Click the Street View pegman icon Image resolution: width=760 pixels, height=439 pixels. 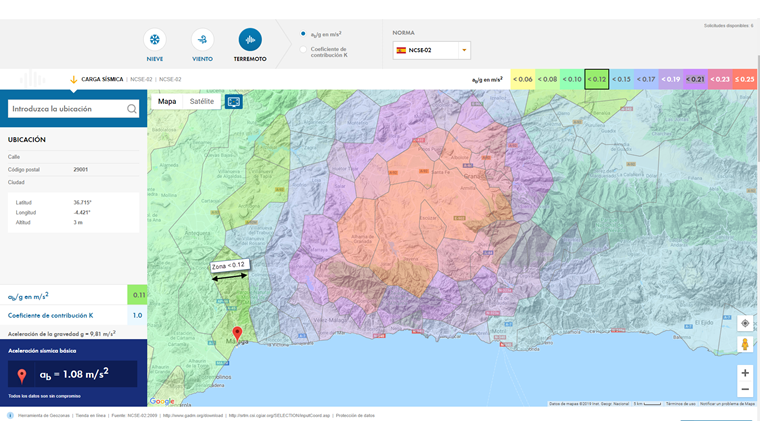[x=745, y=344]
